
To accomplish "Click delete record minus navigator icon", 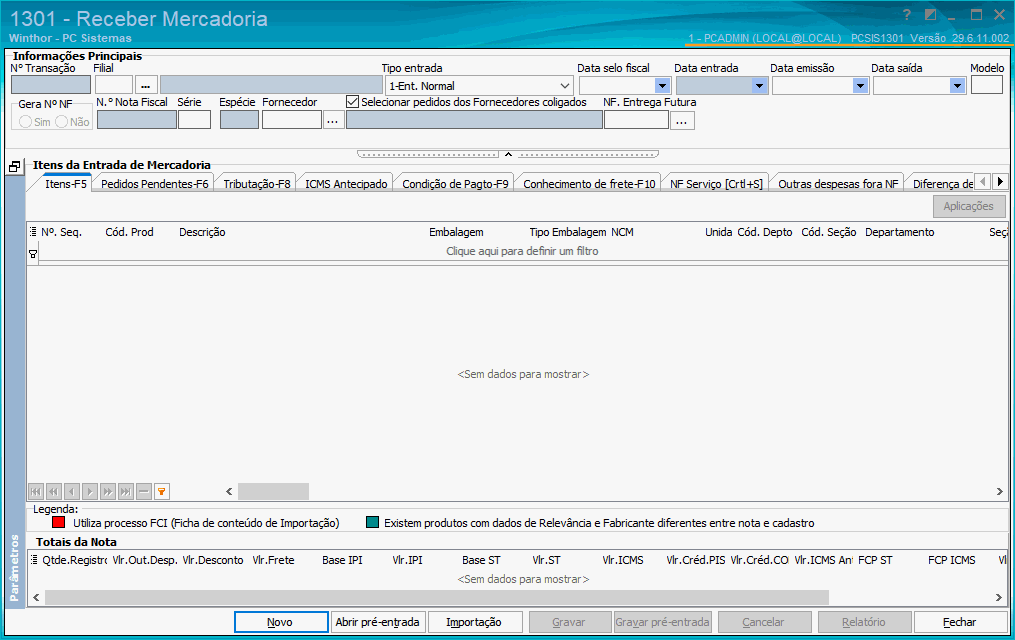I will tap(144, 492).
